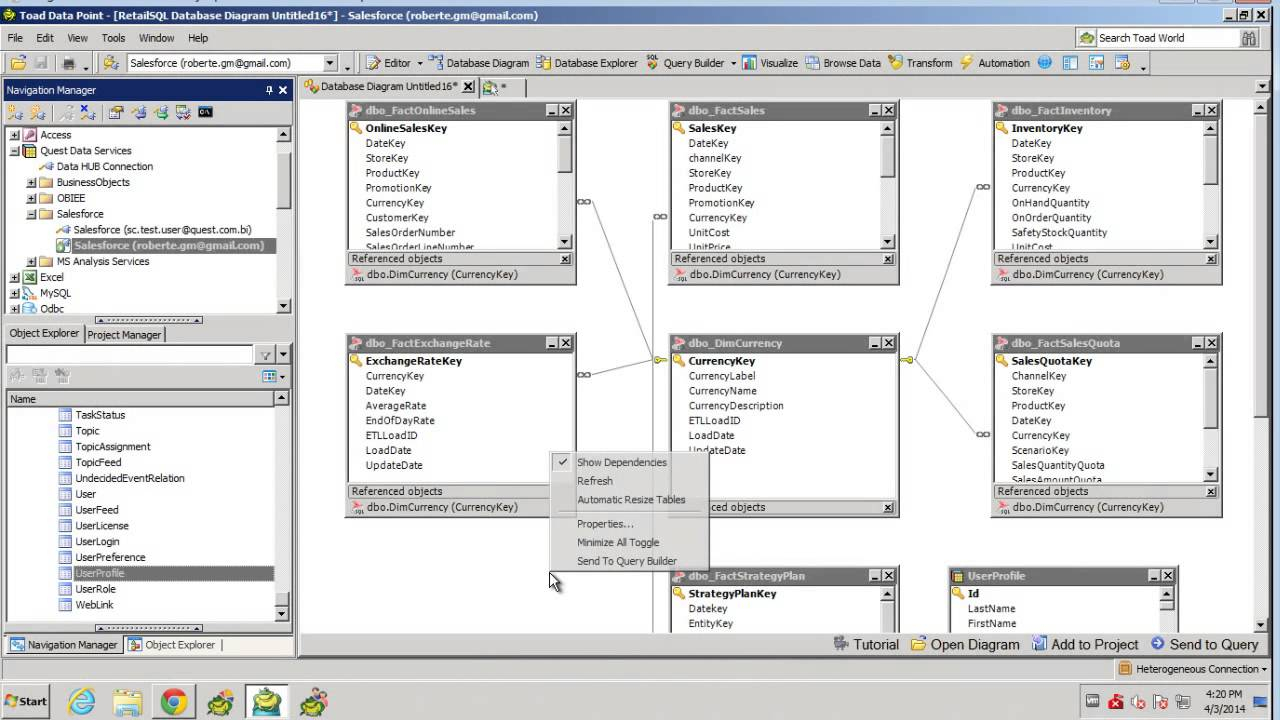Toggle the Show Dependencies checked option
1280x720 pixels.
pos(620,462)
